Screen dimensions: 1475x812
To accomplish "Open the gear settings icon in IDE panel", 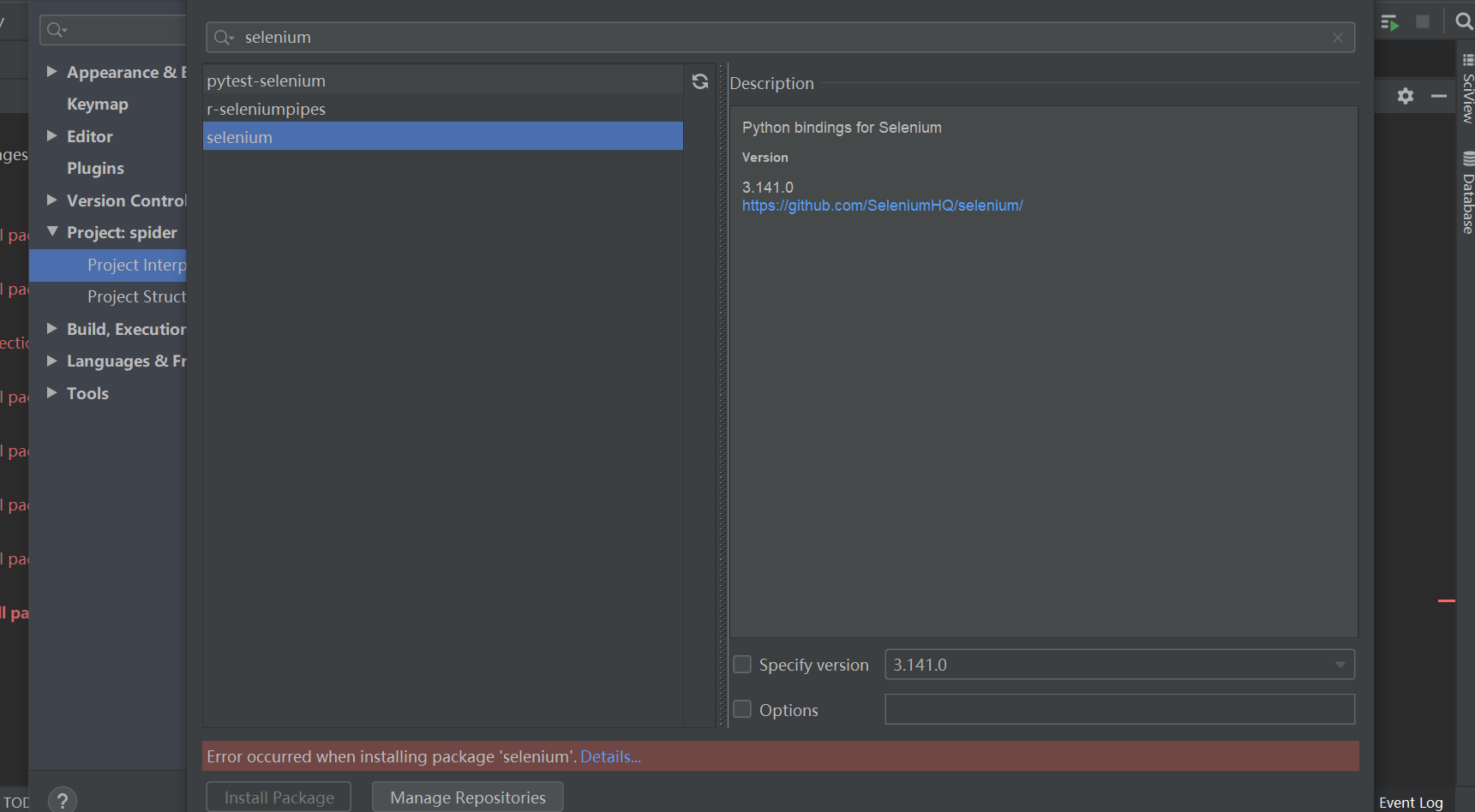I will pos(1406,96).
